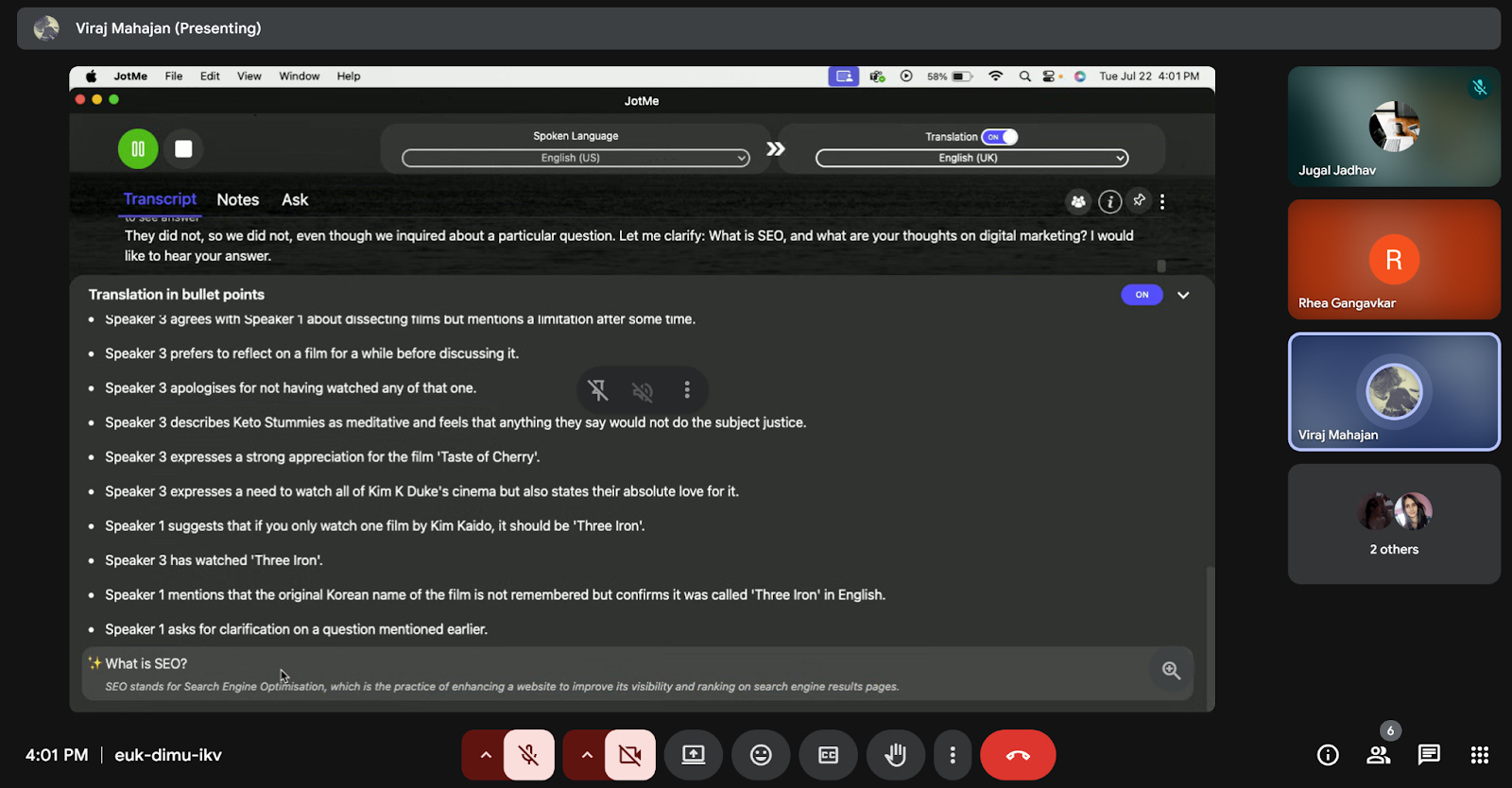Viewport: 1512px width, 788px height.
Task: Open the File menu
Action: [174, 77]
